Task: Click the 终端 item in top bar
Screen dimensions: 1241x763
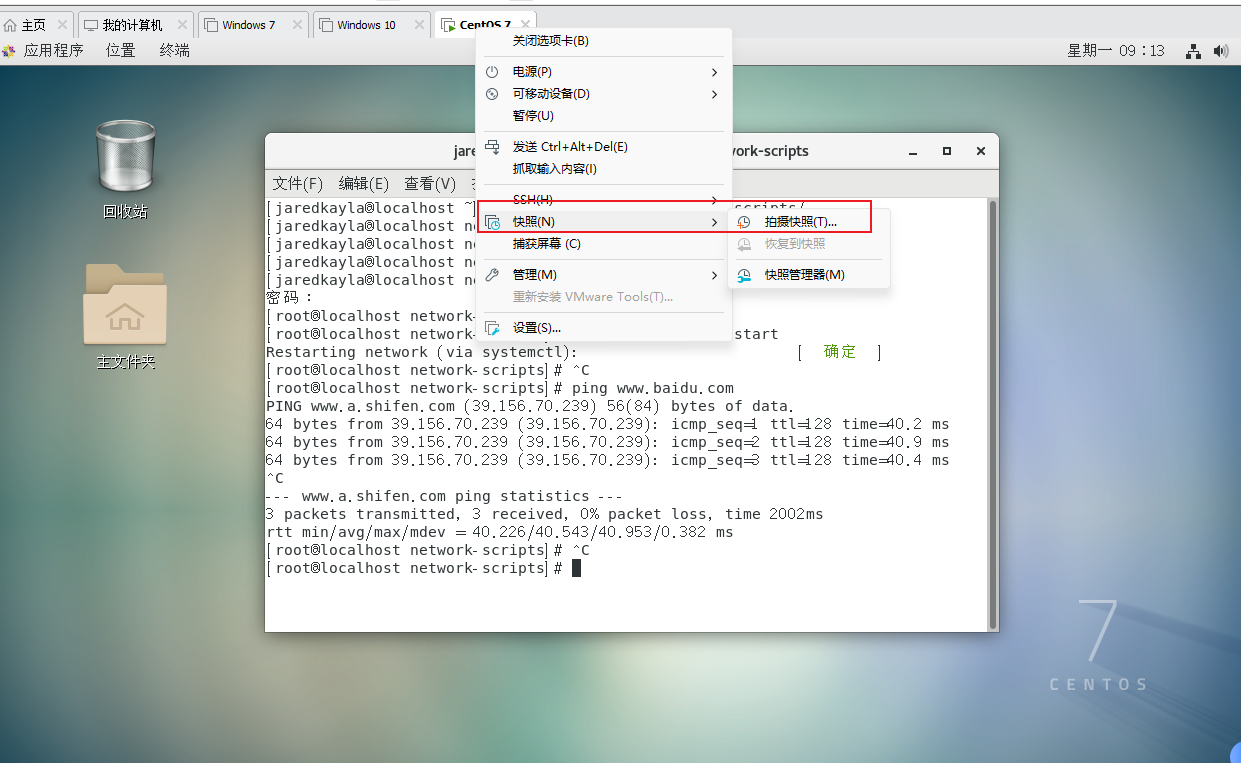Action: pos(175,50)
